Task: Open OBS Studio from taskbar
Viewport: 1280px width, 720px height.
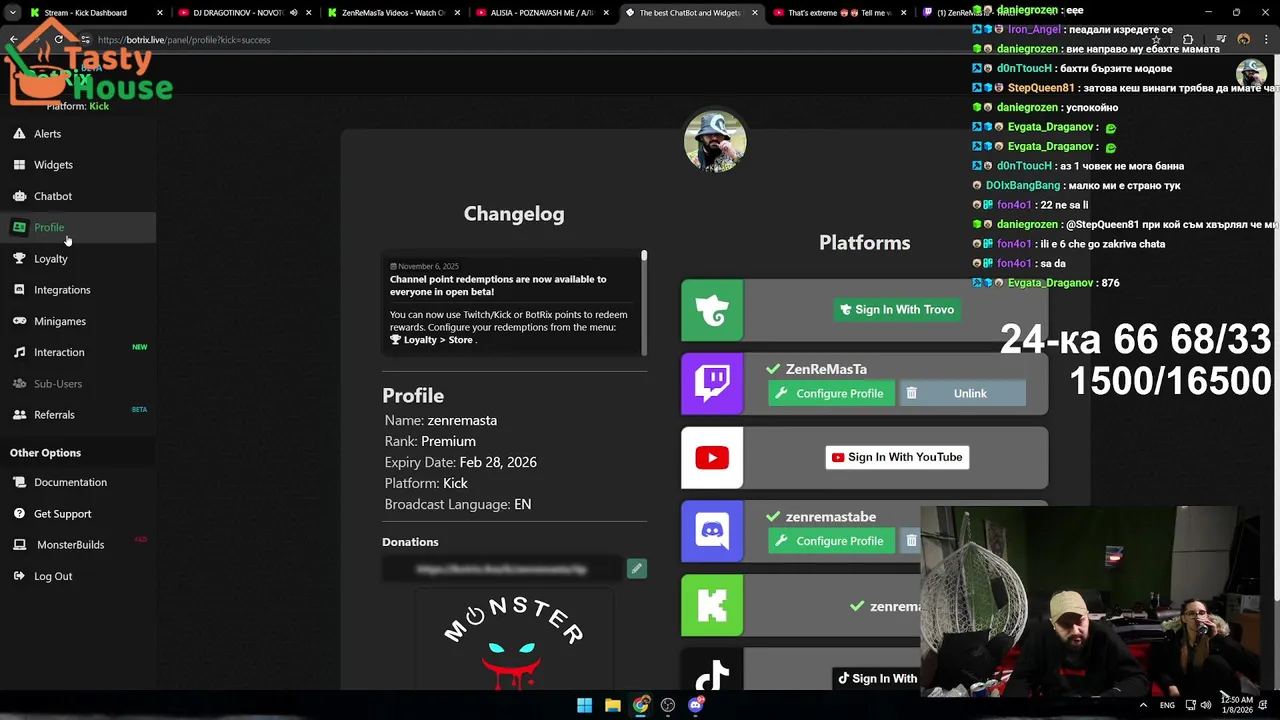Action: coord(668,705)
